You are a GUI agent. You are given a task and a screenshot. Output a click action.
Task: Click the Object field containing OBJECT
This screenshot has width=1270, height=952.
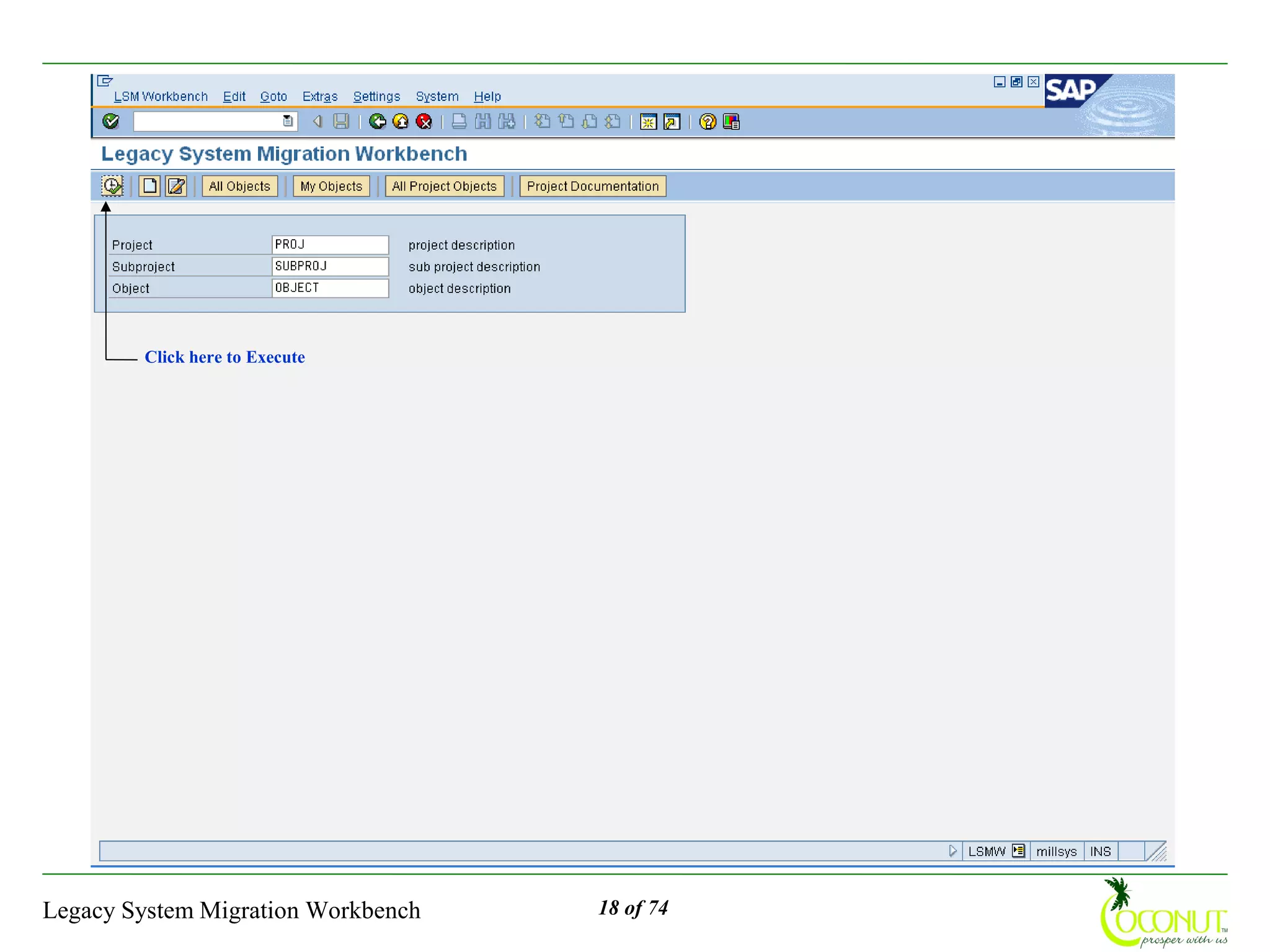coord(331,288)
